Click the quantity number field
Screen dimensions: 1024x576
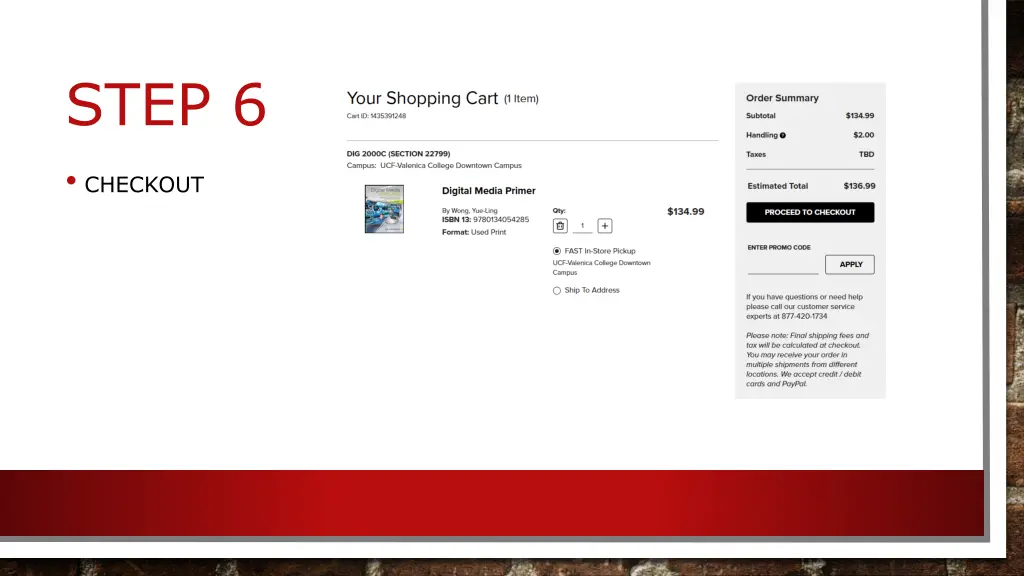click(583, 226)
